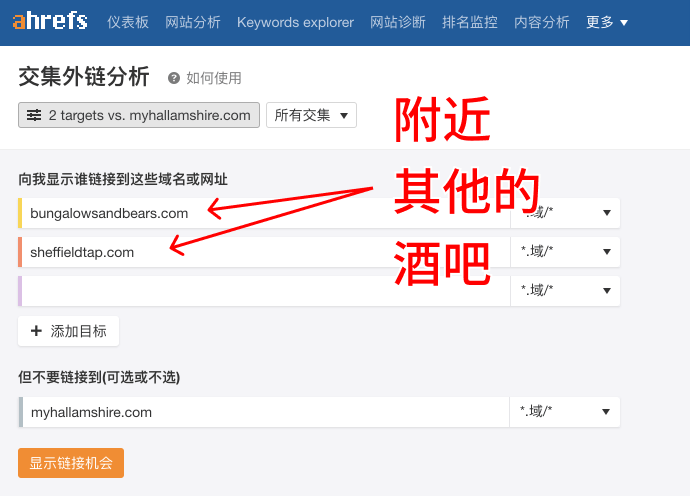Open the 如何使用 help link
Viewport: 690px width, 496px height.
click(214, 78)
